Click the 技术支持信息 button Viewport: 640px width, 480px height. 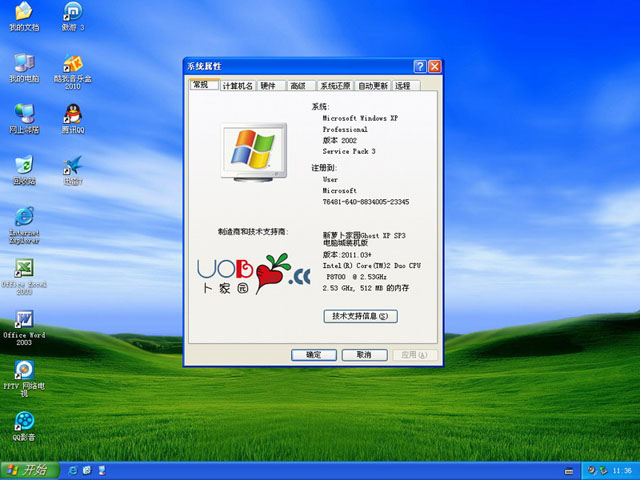click(360, 316)
